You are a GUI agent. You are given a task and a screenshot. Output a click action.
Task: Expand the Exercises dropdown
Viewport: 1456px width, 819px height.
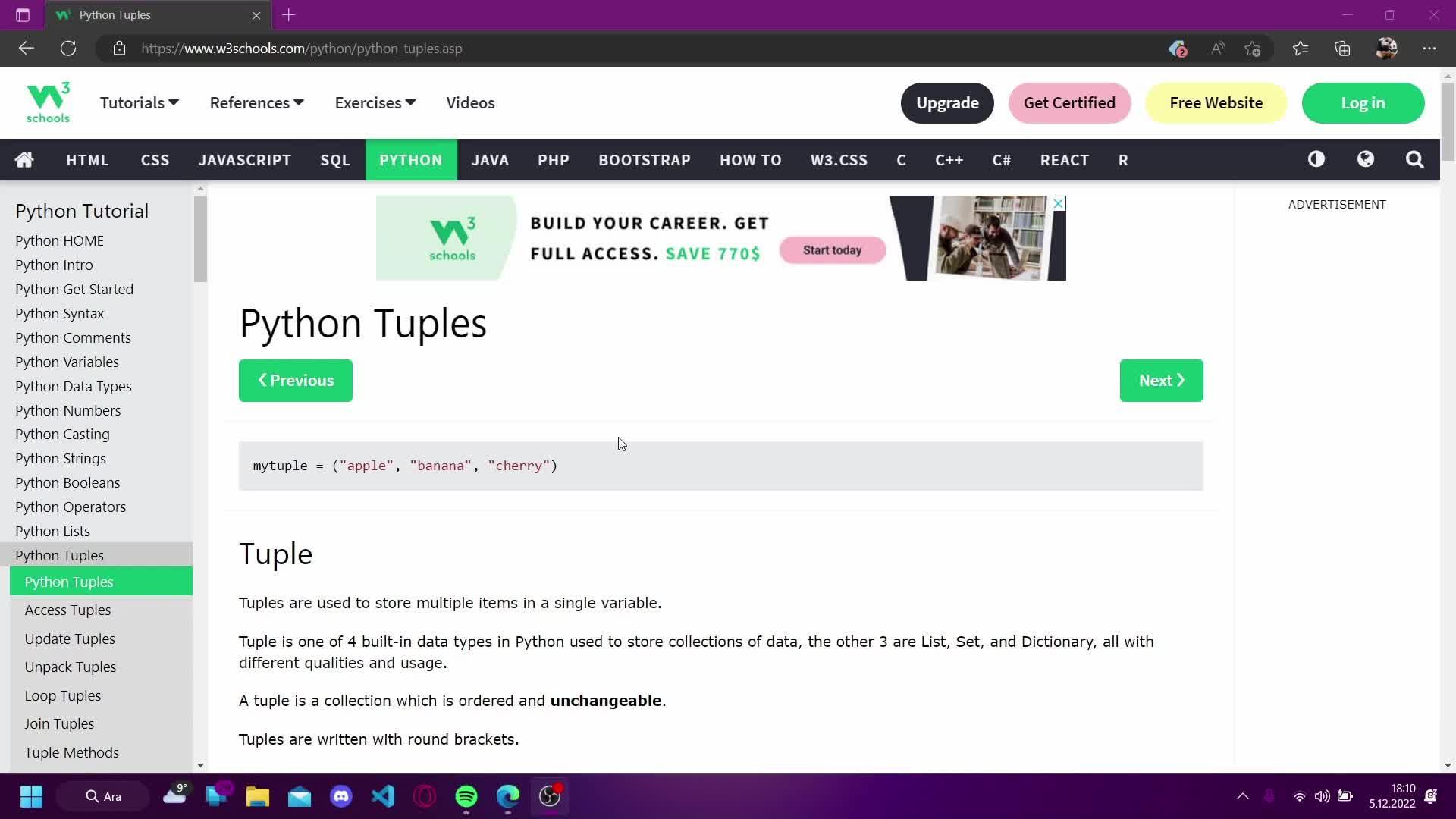click(x=375, y=103)
